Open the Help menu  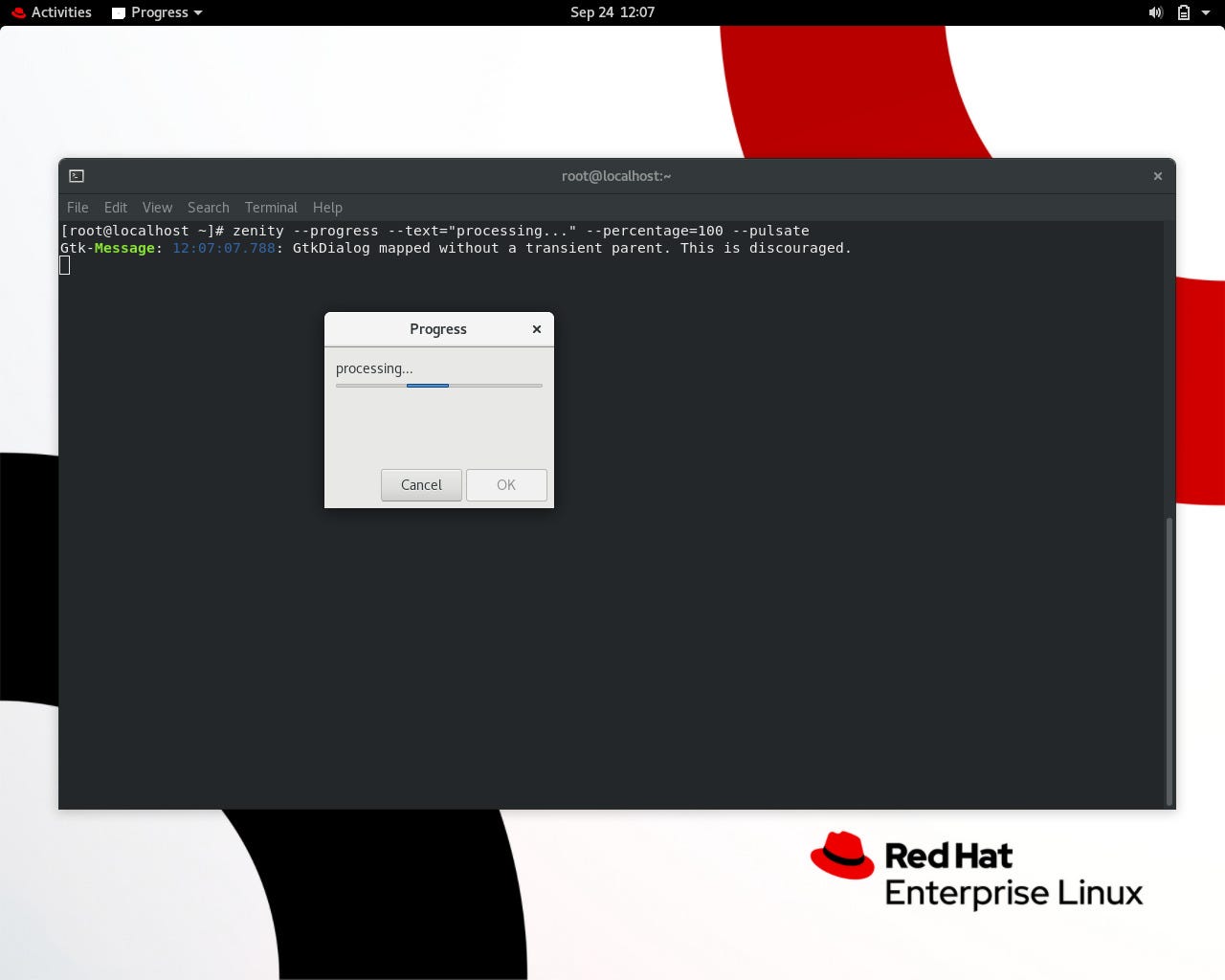pos(327,208)
